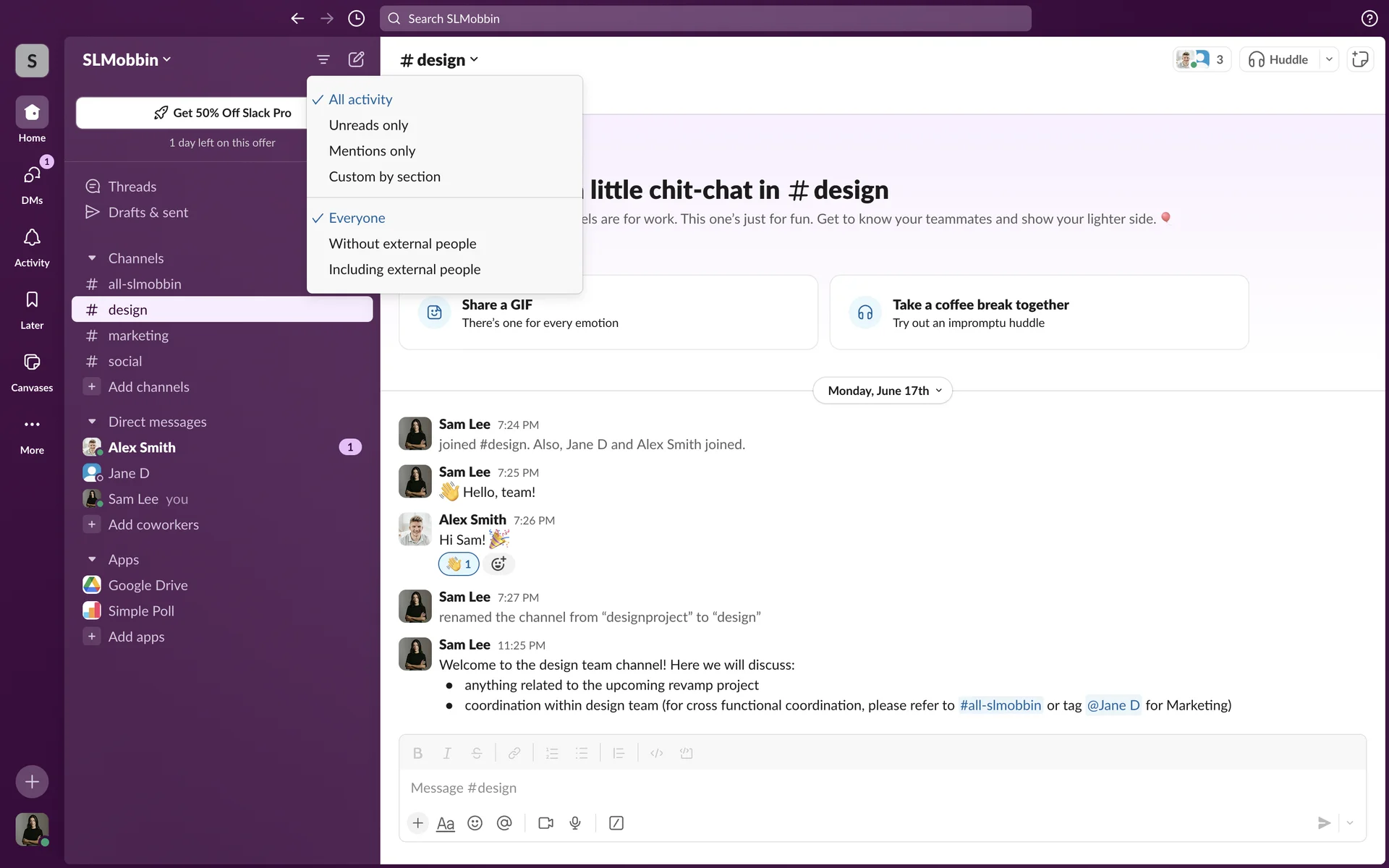Click the record video clip icon
The width and height of the screenshot is (1389, 868).
click(545, 823)
